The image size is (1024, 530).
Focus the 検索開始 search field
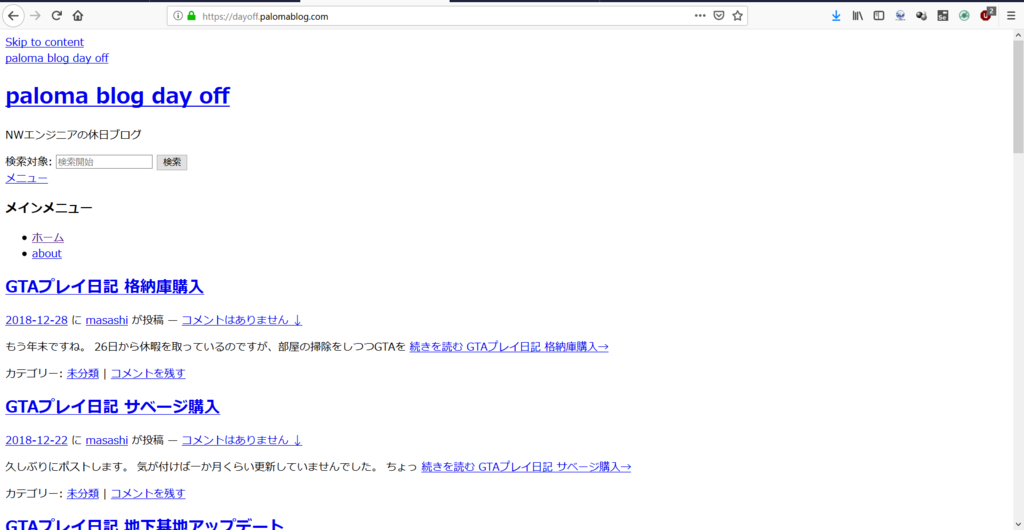coord(104,162)
